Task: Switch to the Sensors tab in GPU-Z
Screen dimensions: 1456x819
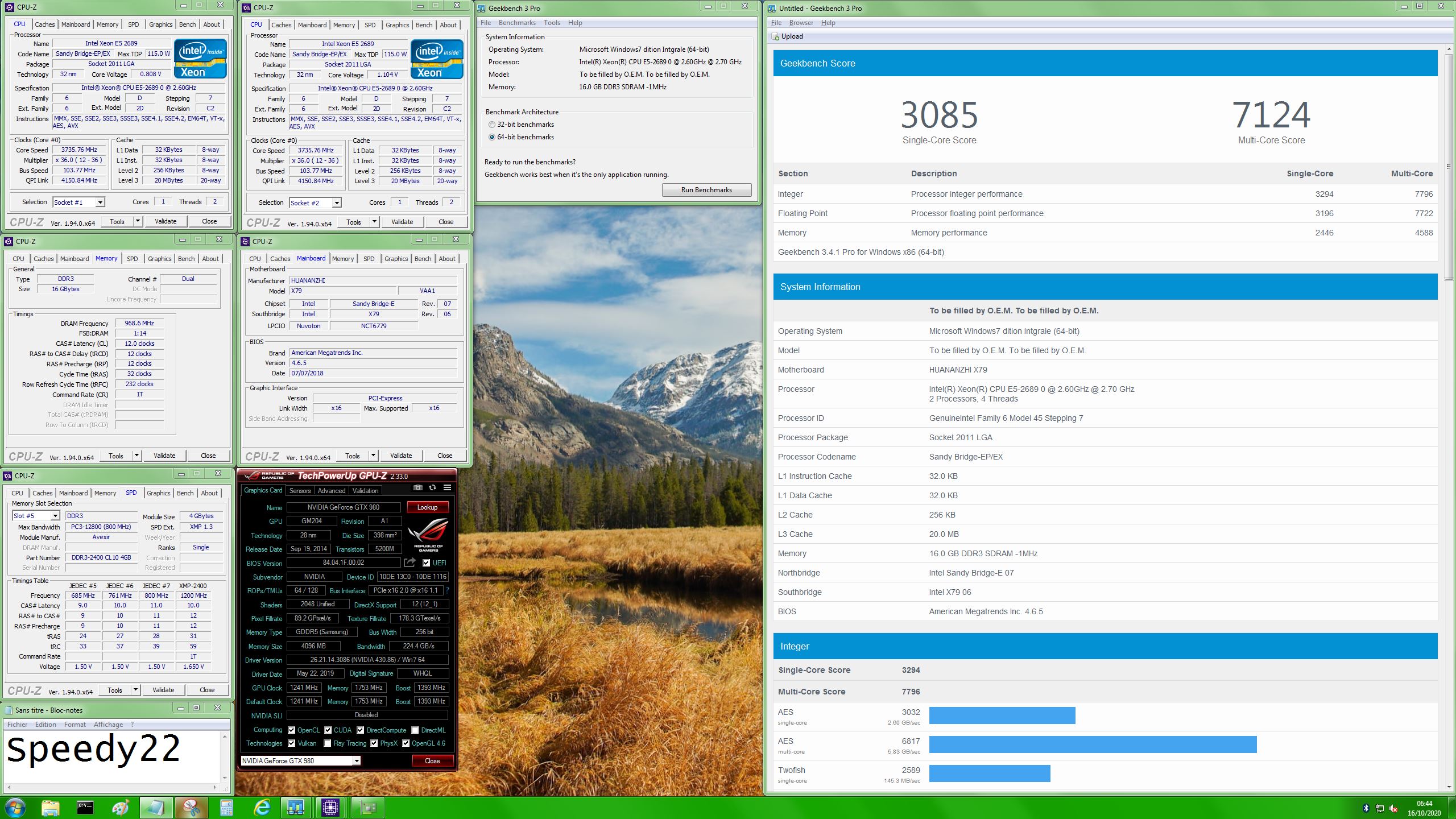Action: click(300, 491)
